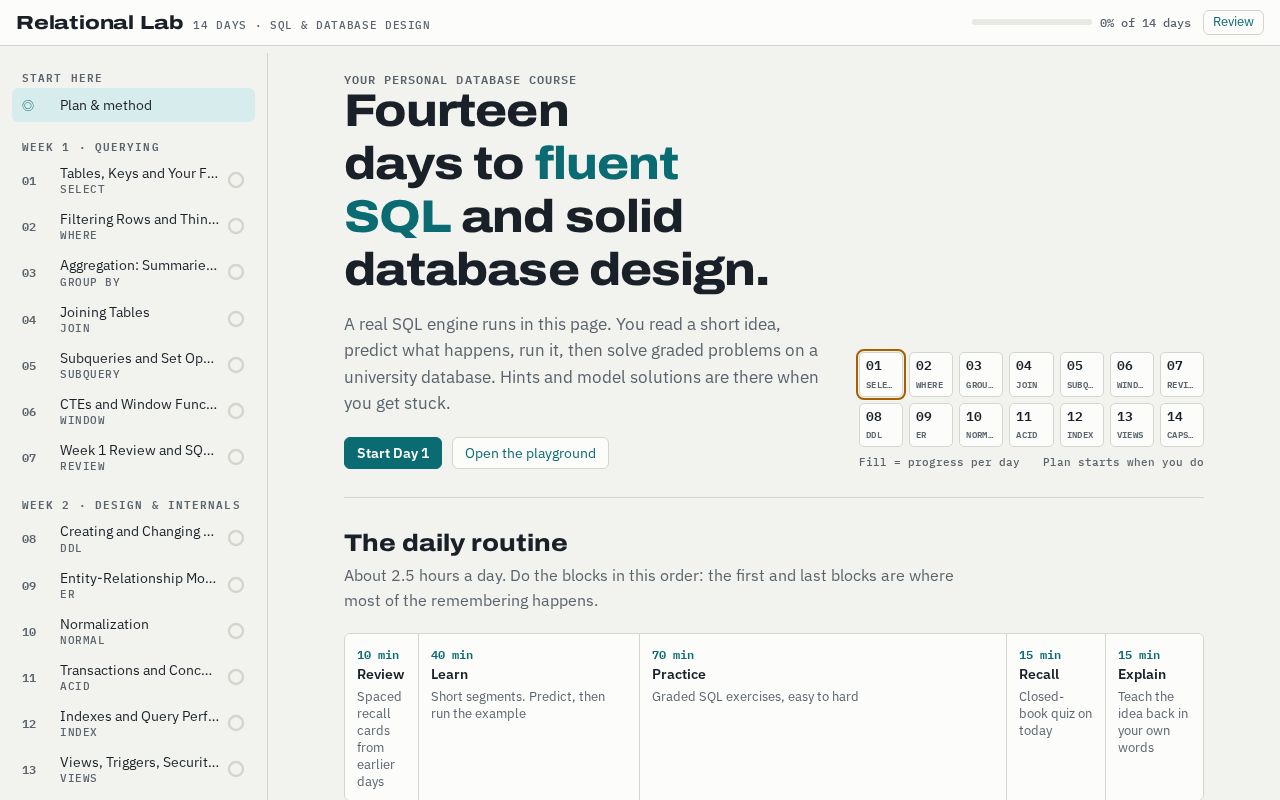Select day 02 WHERE tile
The width and height of the screenshot is (1280, 800).
pyautogui.click(x=931, y=374)
